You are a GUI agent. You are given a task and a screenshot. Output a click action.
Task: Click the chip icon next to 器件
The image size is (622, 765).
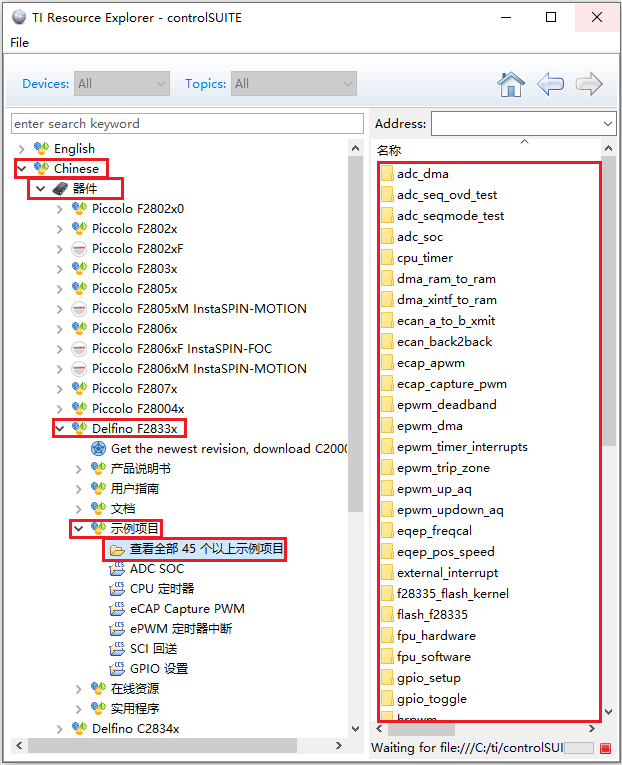60,188
